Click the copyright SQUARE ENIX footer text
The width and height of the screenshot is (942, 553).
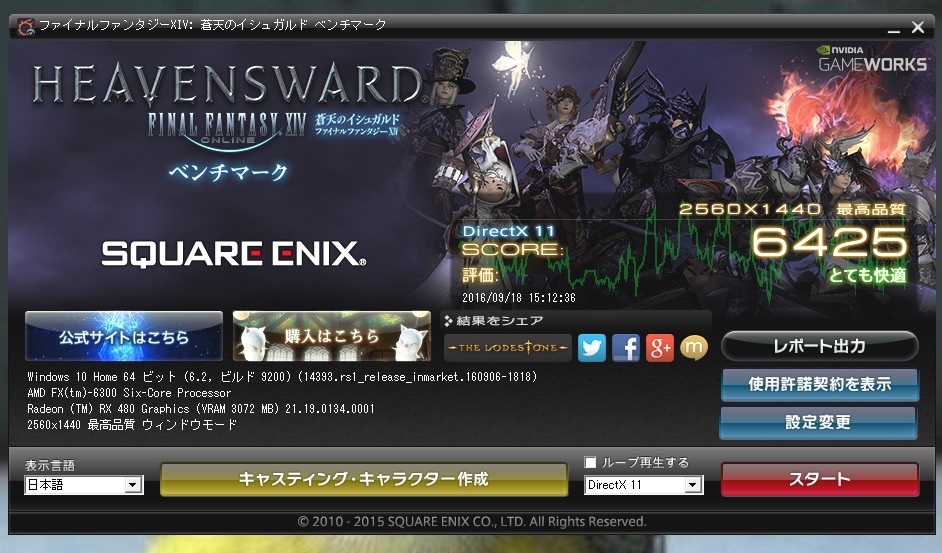click(472, 521)
